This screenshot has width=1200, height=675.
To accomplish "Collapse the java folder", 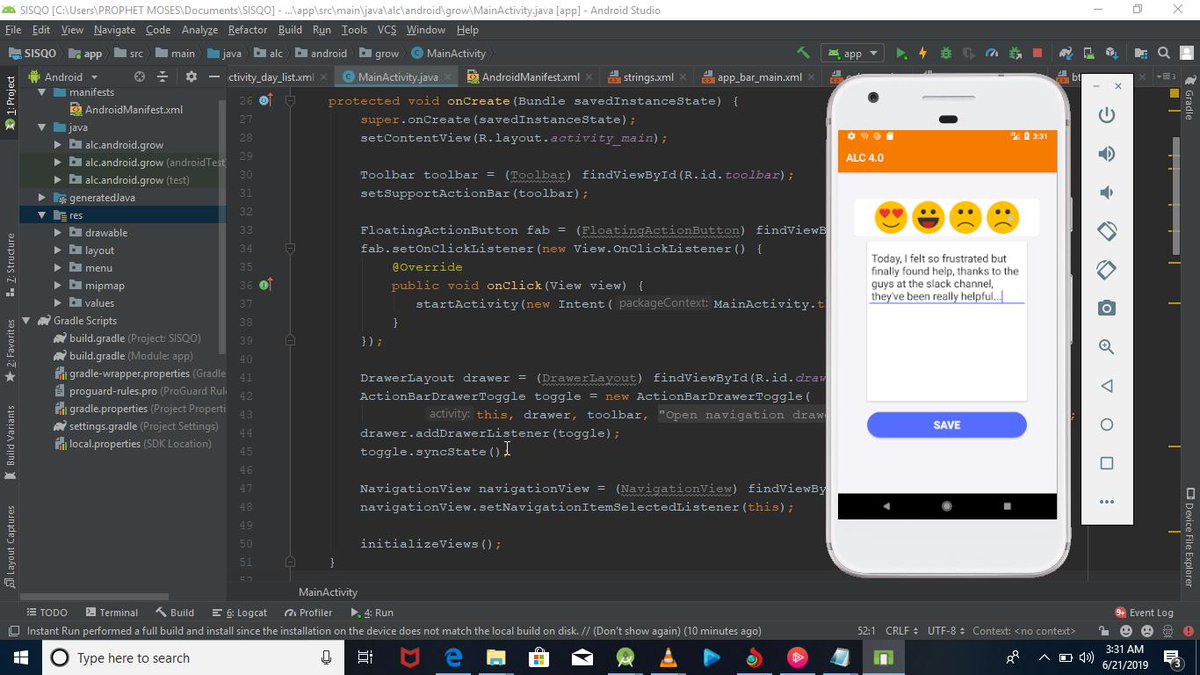I will 43,127.
